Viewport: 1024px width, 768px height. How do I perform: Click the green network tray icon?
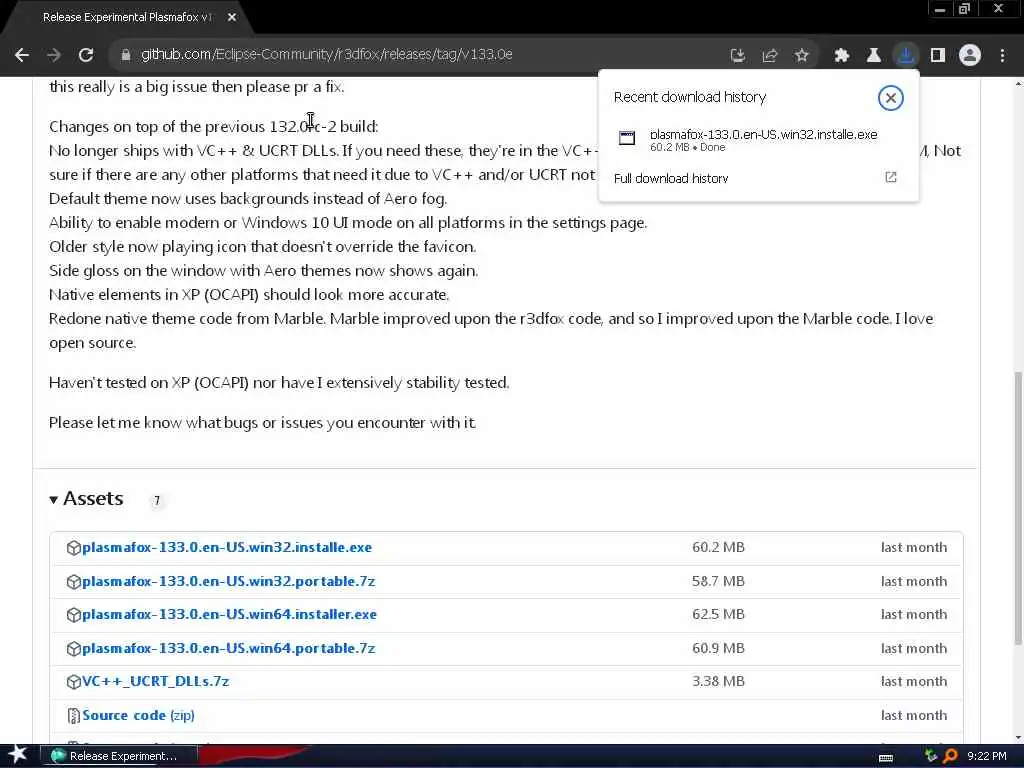931,756
